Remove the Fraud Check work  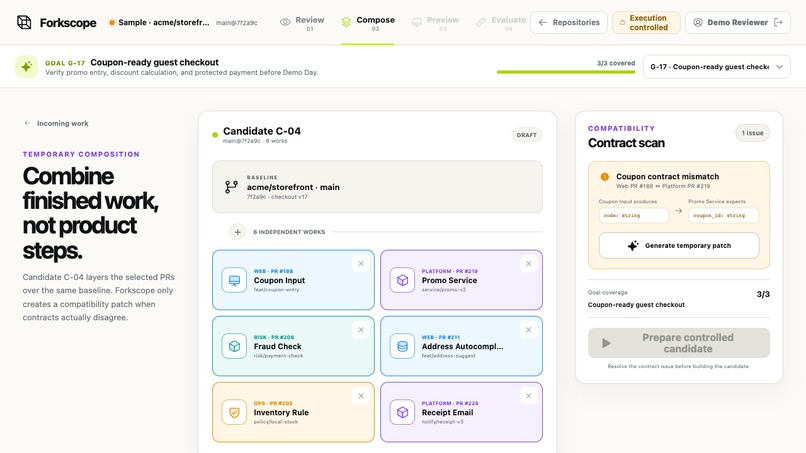coord(361,330)
